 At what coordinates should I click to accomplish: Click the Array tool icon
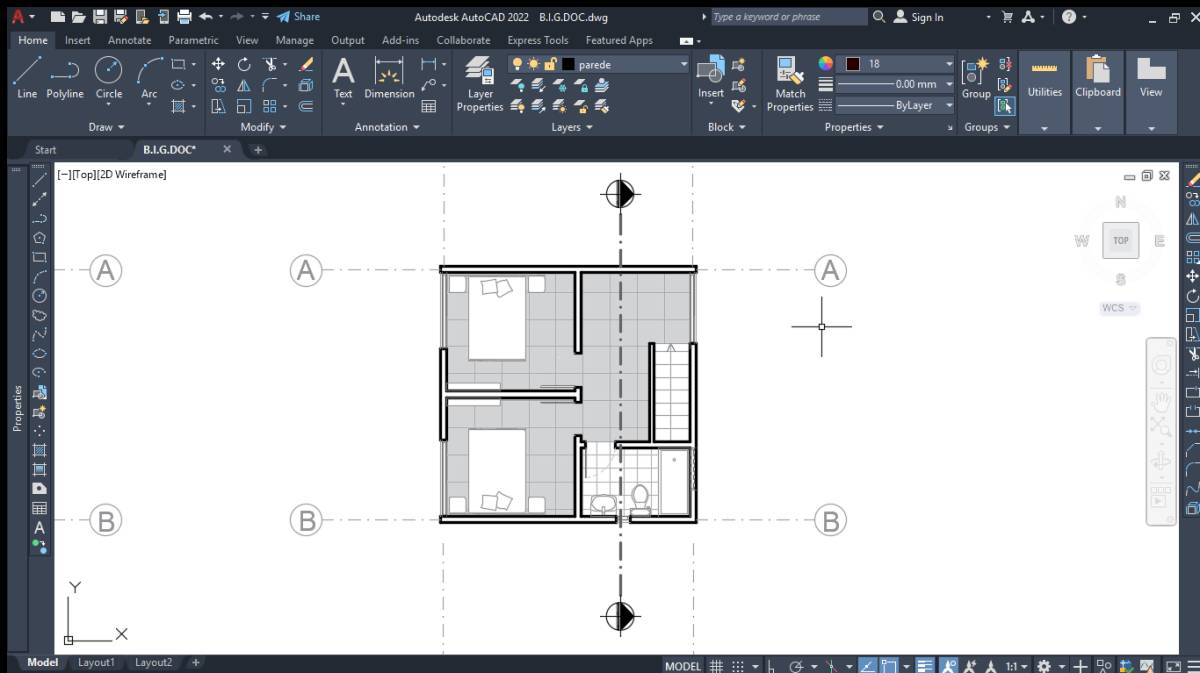pos(270,106)
